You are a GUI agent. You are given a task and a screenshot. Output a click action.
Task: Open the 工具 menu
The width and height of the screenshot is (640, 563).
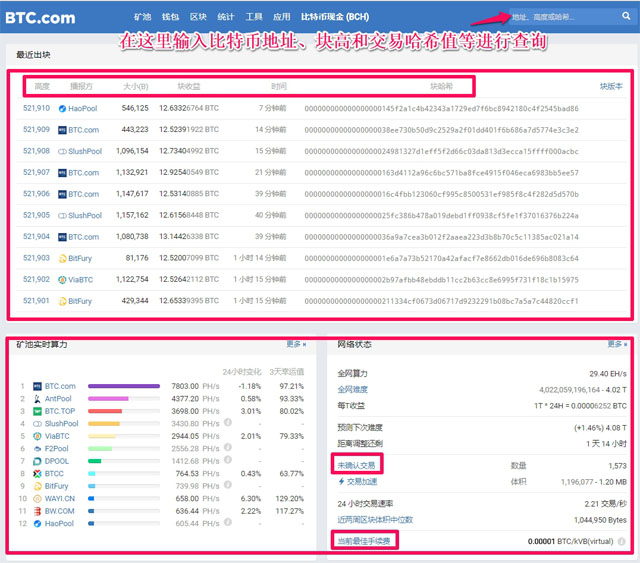(x=253, y=17)
